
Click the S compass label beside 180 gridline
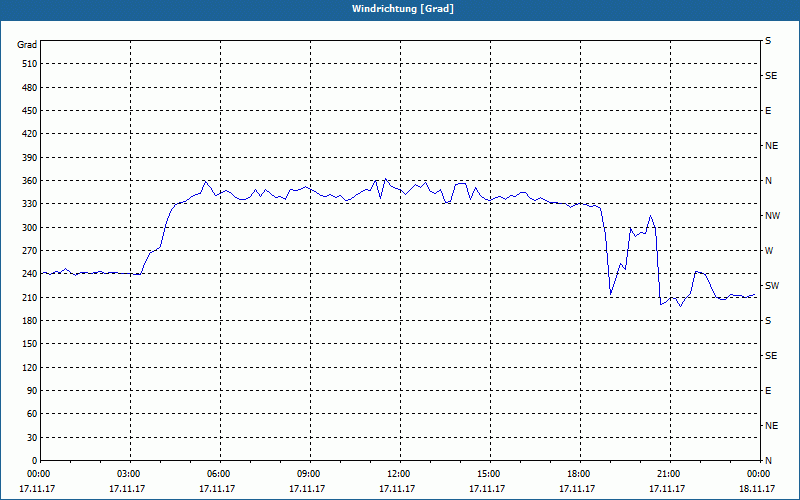click(768, 321)
